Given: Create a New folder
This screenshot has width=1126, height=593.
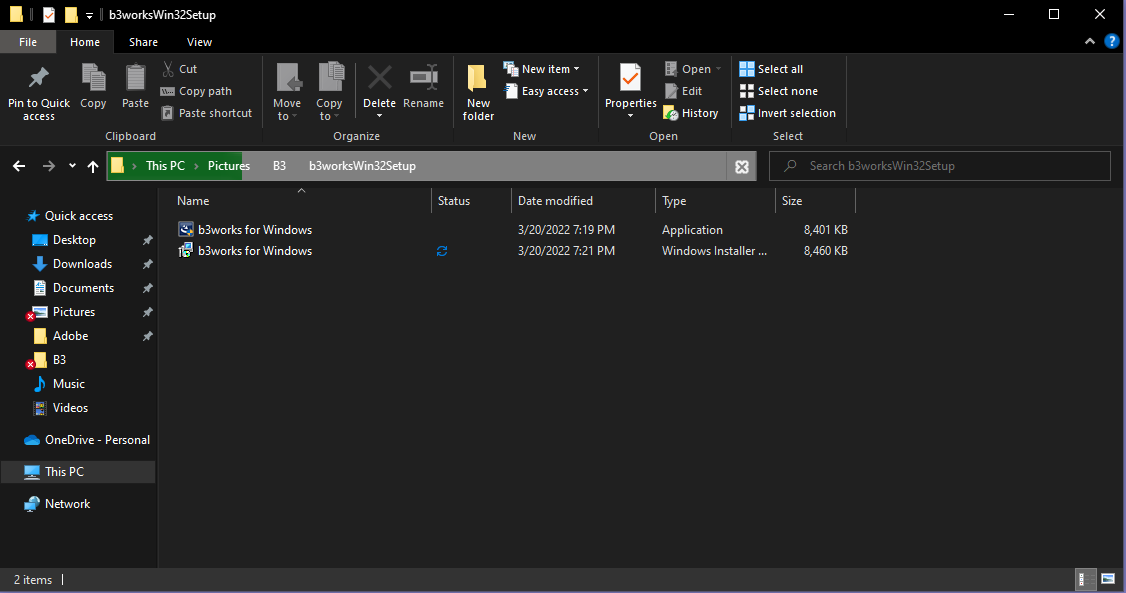Looking at the screenshot, I should pos(478,92).
